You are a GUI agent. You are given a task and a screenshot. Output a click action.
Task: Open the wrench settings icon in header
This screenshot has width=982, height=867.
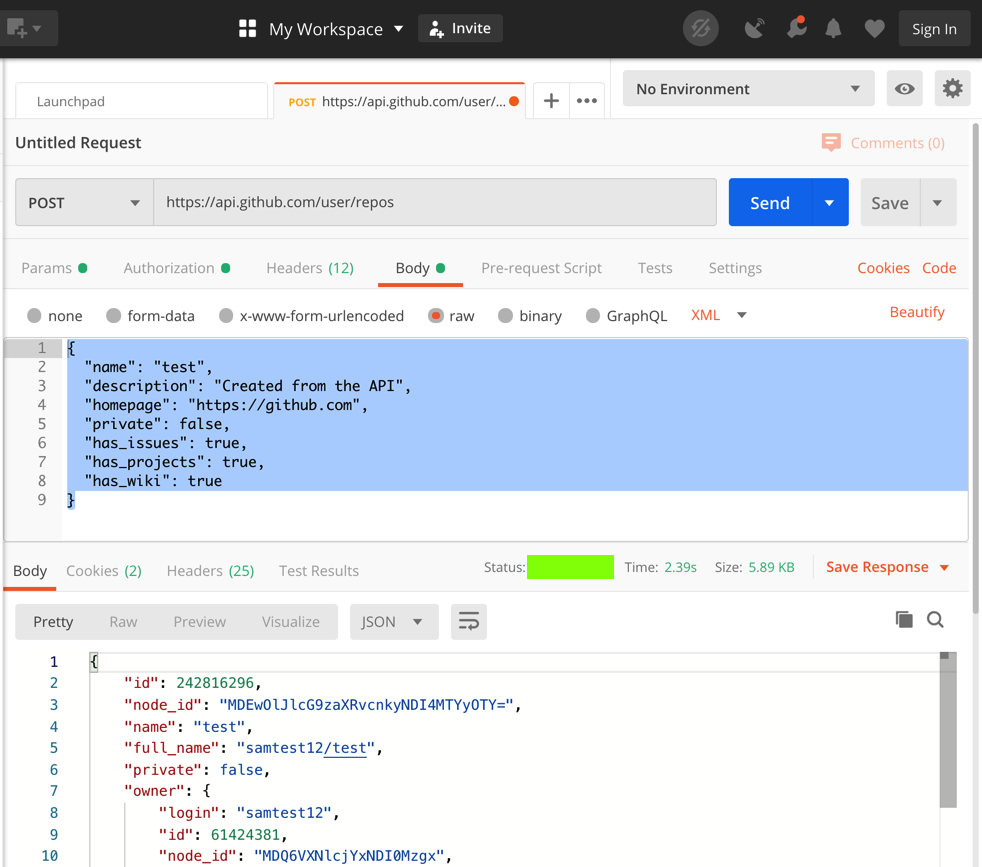(x=796, y=29)
